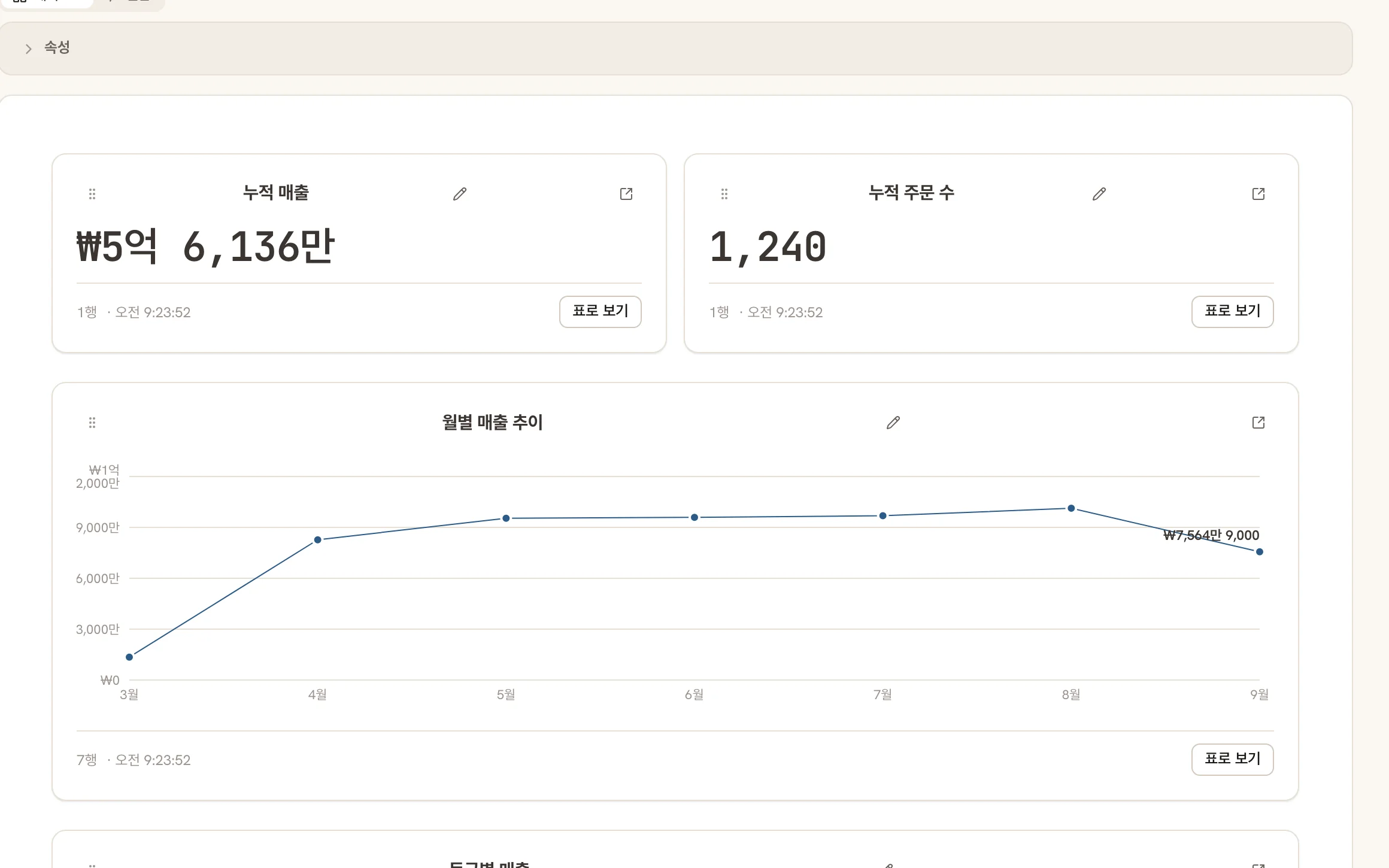Click the 7행 · 오전 9:23:52 footer text
The width and height of the screenshot is (1389, 868).
pyautogui.click(x=134, y=760)
